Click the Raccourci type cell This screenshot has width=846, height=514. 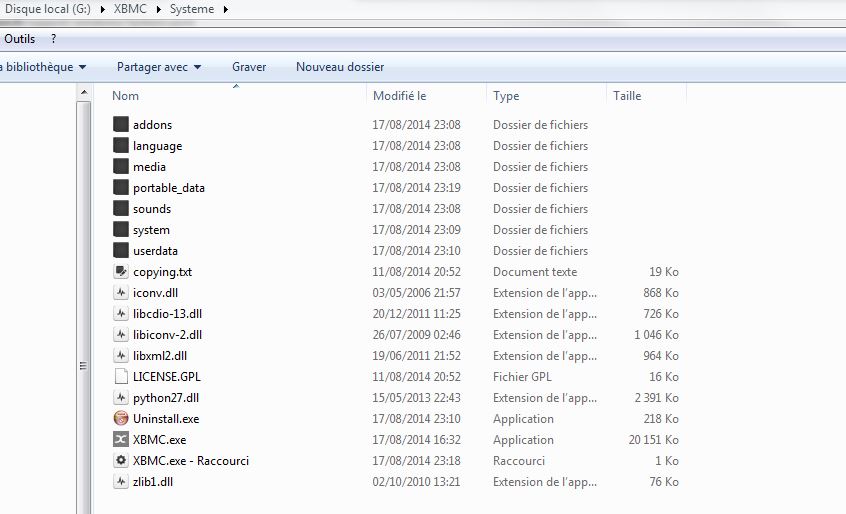click(x=518, y=461)
